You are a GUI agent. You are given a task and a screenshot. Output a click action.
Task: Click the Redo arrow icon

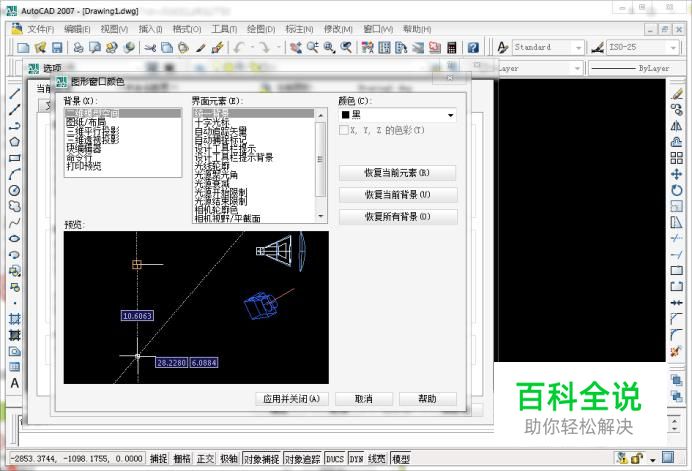coord(264,47)
